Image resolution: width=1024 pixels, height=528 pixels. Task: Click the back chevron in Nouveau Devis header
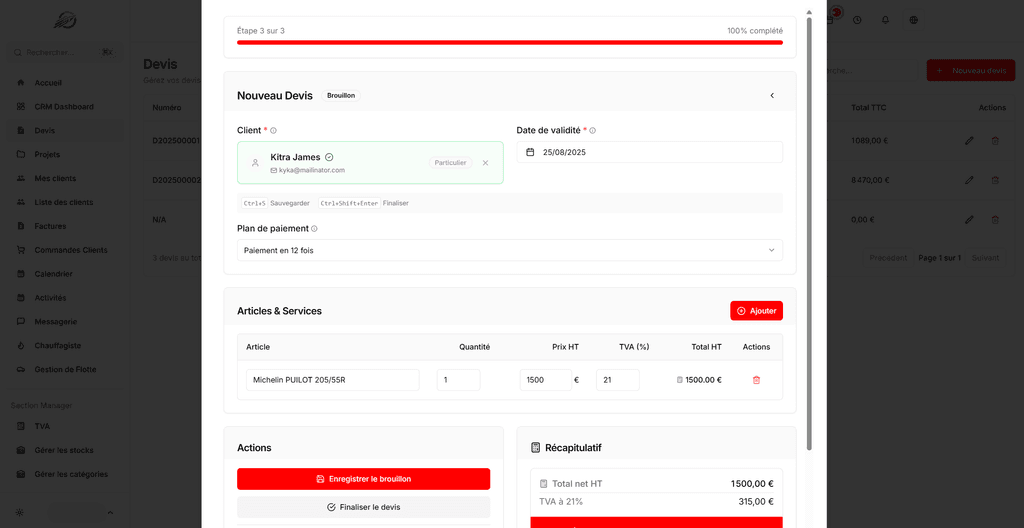point(772,96)
